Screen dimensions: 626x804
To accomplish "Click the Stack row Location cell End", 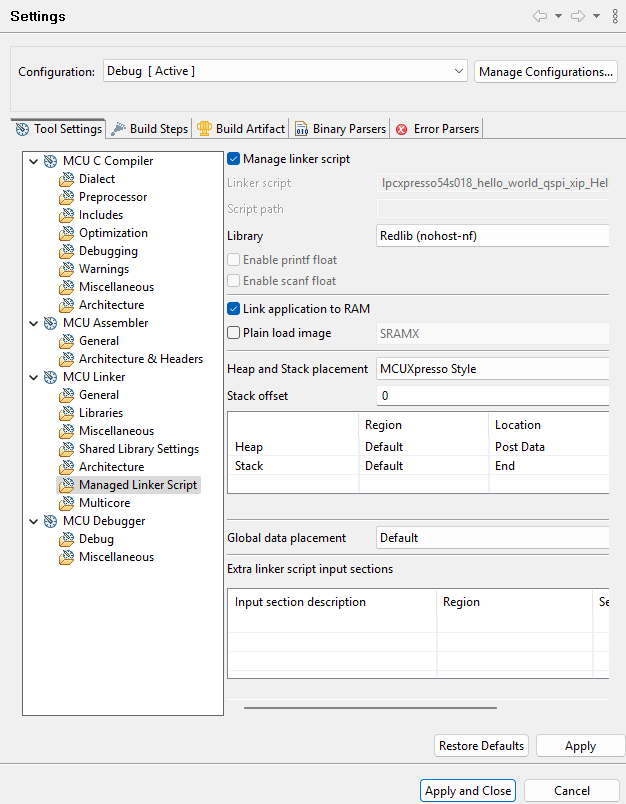I will click(x=549, y=466).
